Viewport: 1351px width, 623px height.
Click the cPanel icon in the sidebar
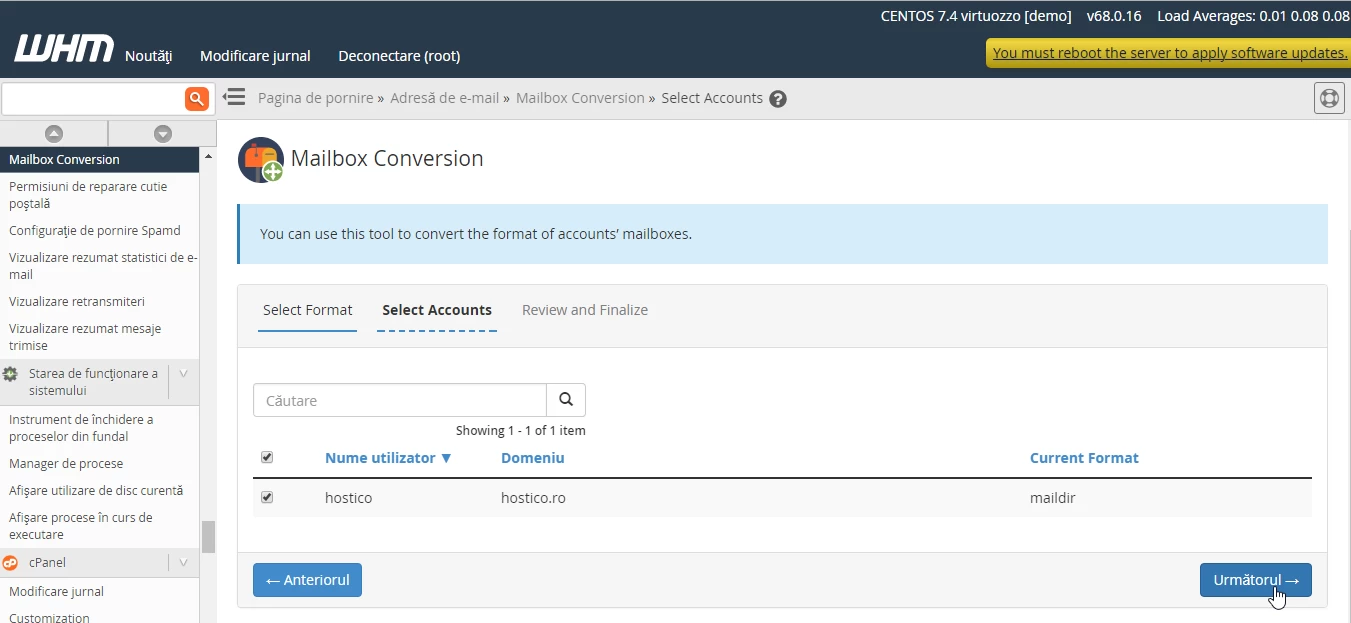click(10, 562)
